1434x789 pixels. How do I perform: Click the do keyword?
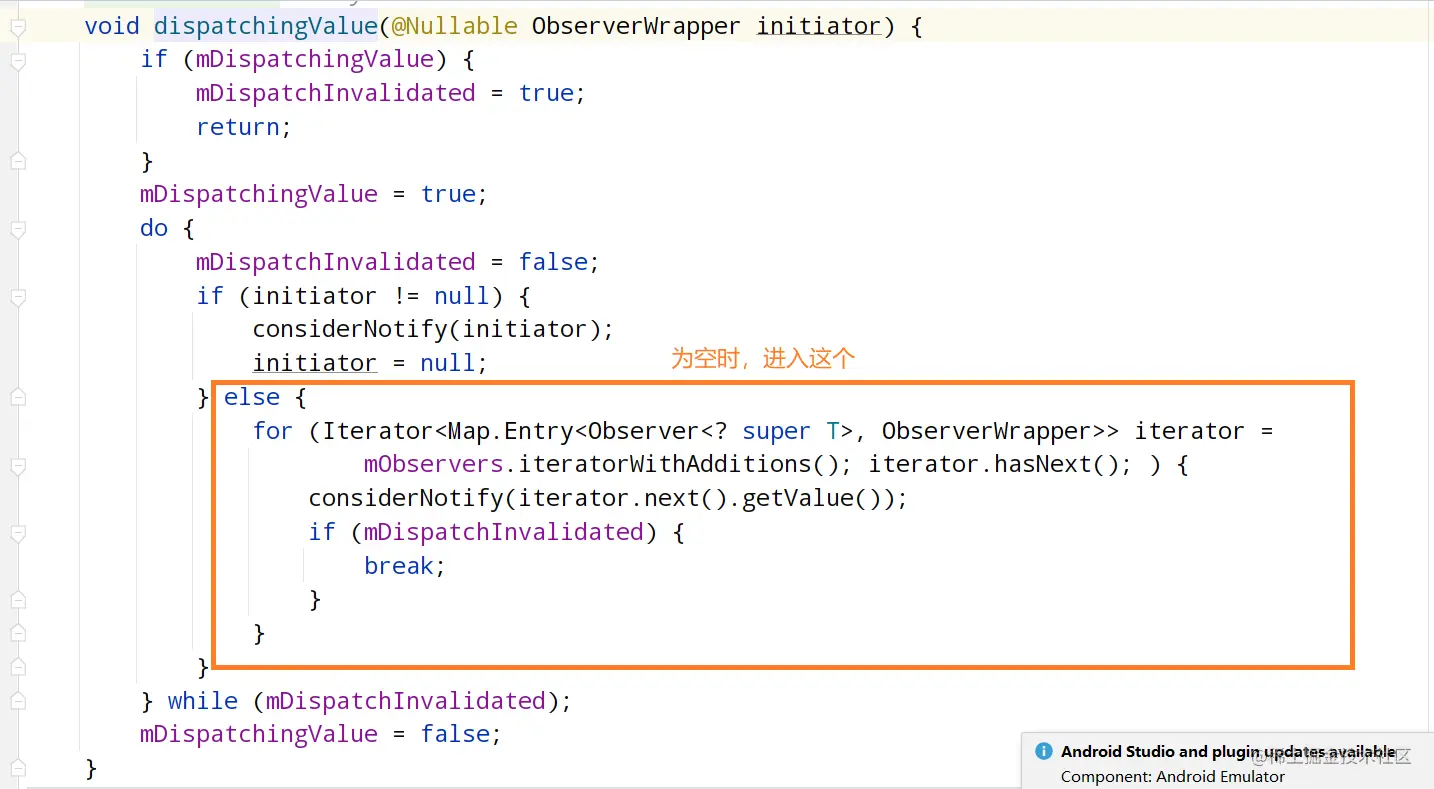pyautogui.click(x=154, y=228)
